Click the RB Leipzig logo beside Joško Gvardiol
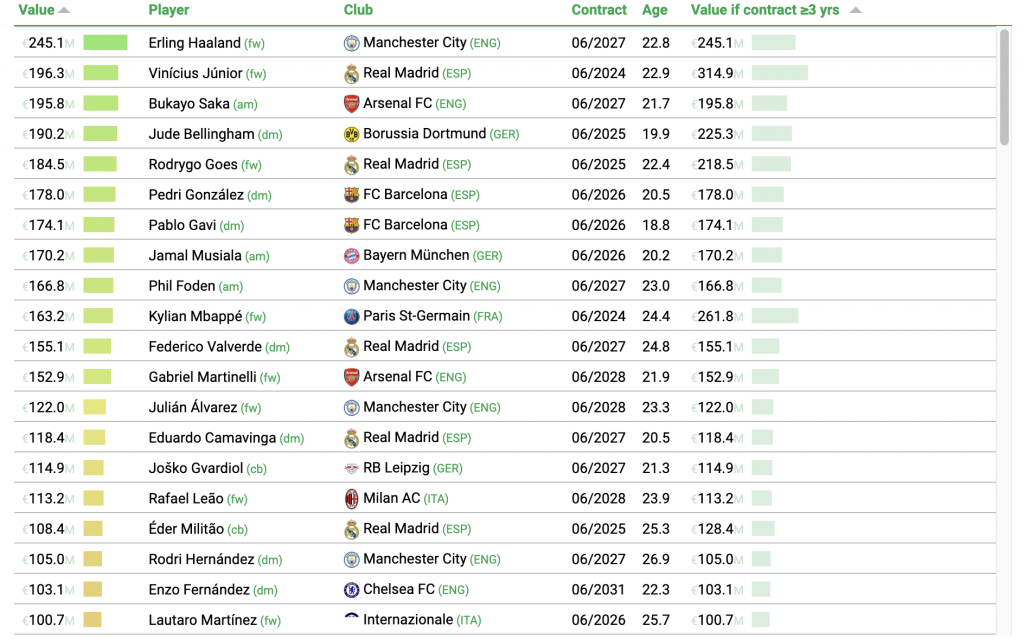The width and height of the screenshot is (1024, 639). tap(351, 468)
